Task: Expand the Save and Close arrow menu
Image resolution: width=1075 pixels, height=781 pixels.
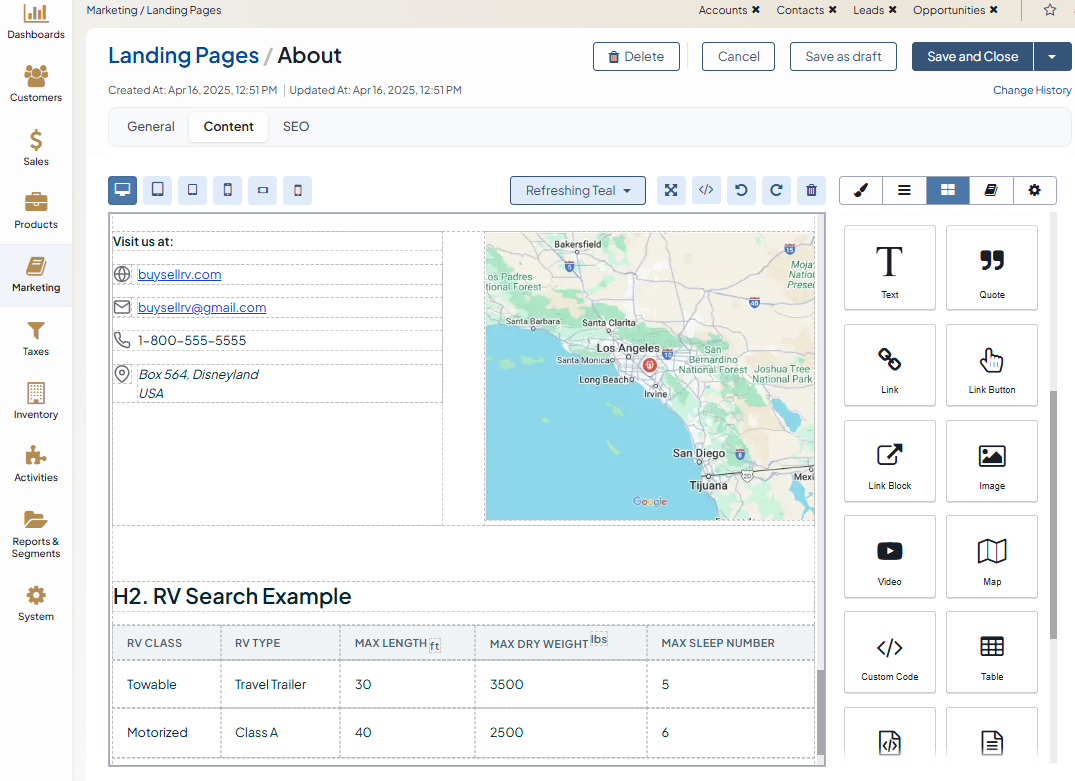Action: (1052, 57)
